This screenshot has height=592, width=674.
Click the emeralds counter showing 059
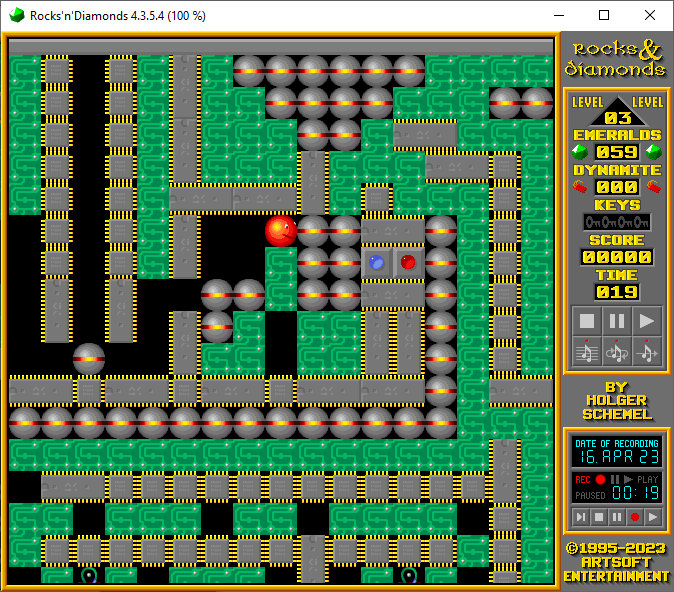pyautogui.click(x=617, y=152)
